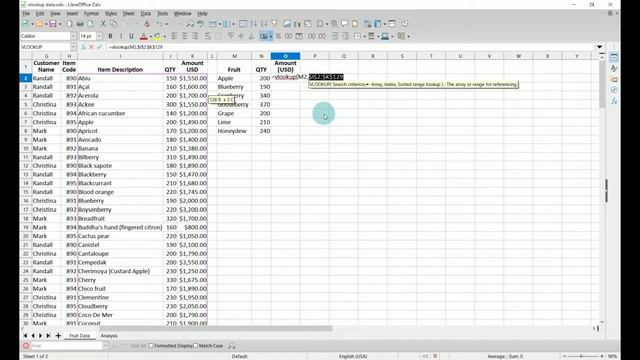Viewport: 640px width, 360px height.
Task: Click the AutoFilter funnel icon
Action: (274, 24)
